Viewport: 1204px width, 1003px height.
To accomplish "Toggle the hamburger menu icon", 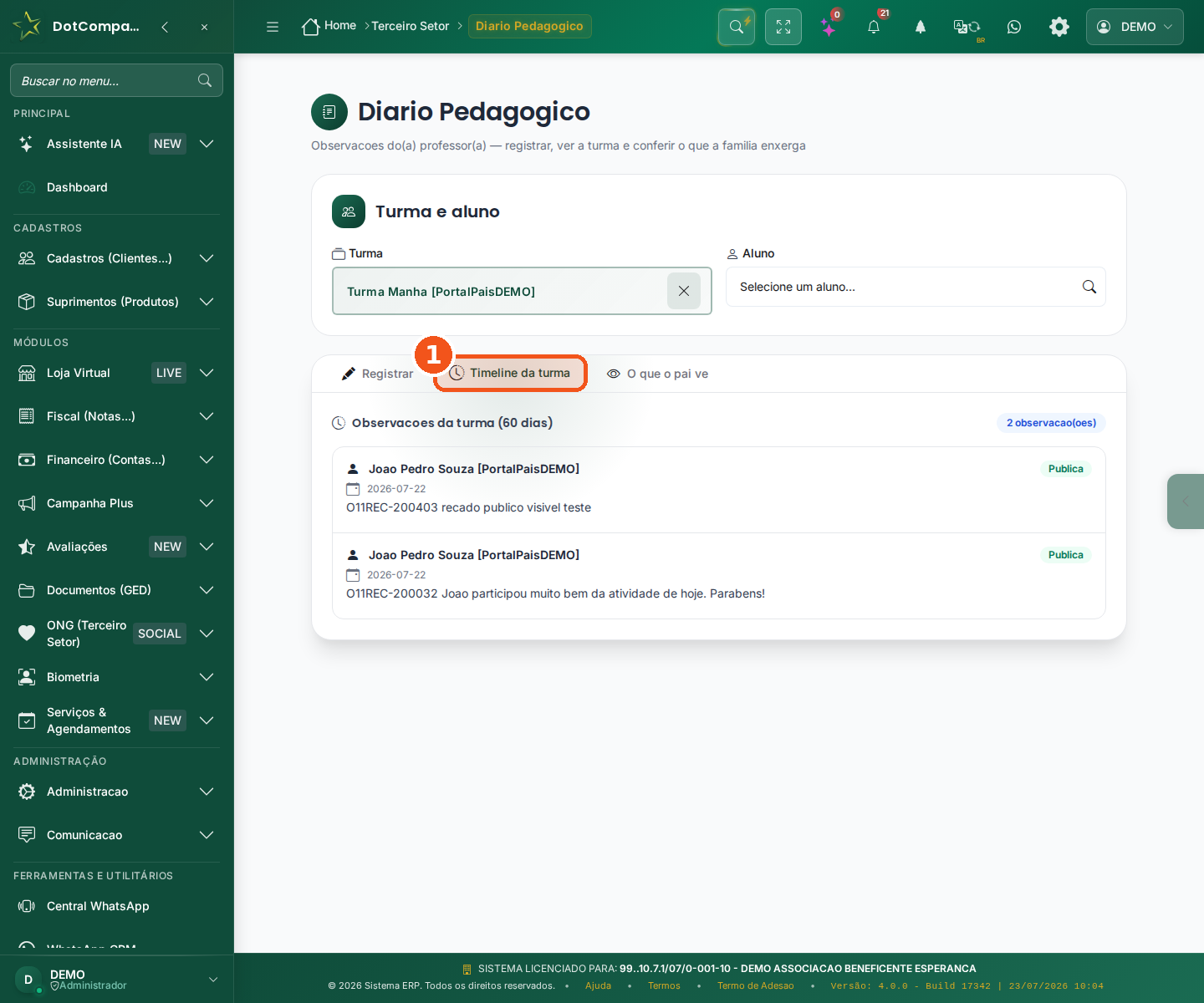I will pos(273,27).
